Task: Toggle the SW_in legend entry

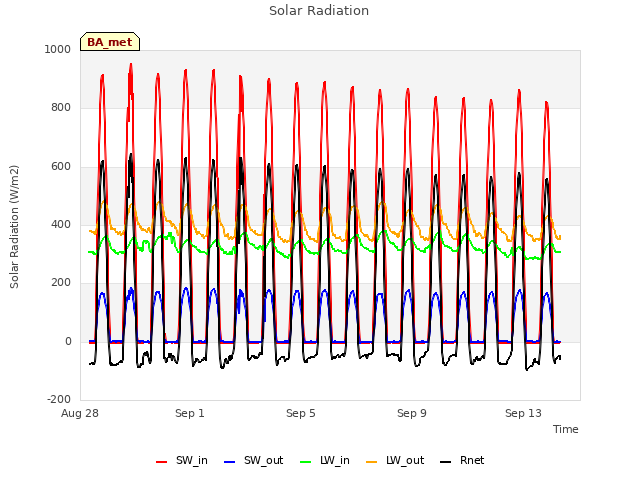Action: [x=182, y=461]
